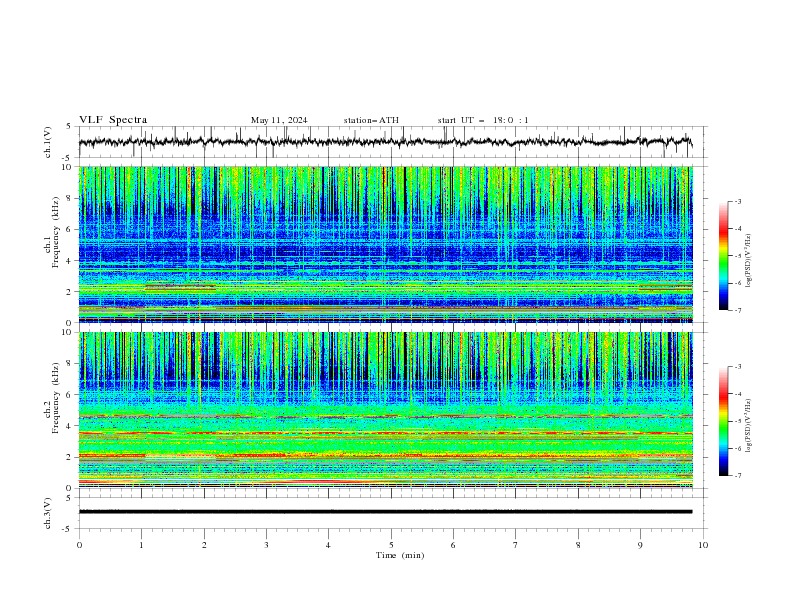Click the ch.1 spectrogram color scale bar
This screenshot has height=612, width=792.
click(x=723, y=256)
